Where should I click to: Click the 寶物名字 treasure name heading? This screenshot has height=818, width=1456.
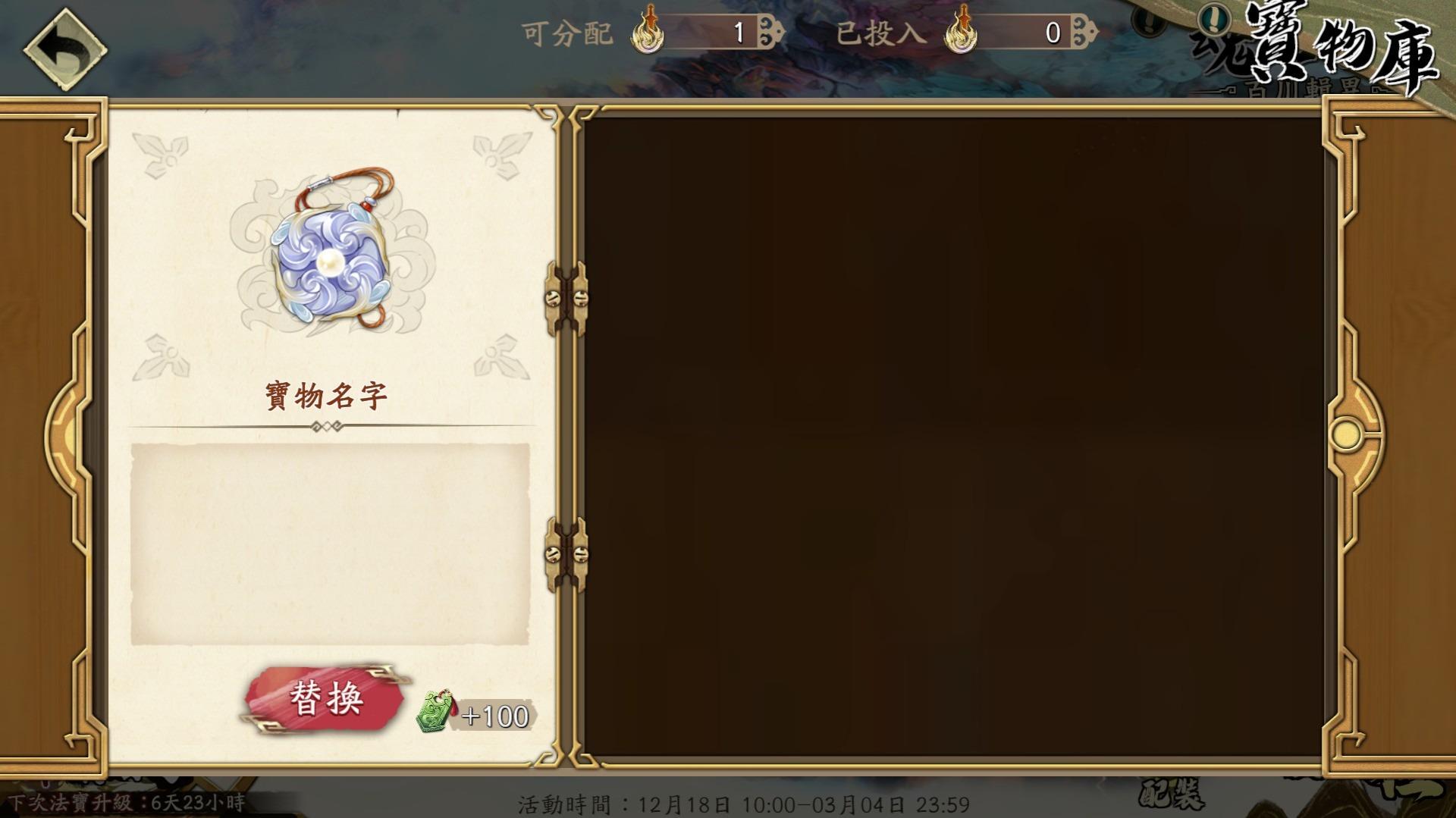327,396
